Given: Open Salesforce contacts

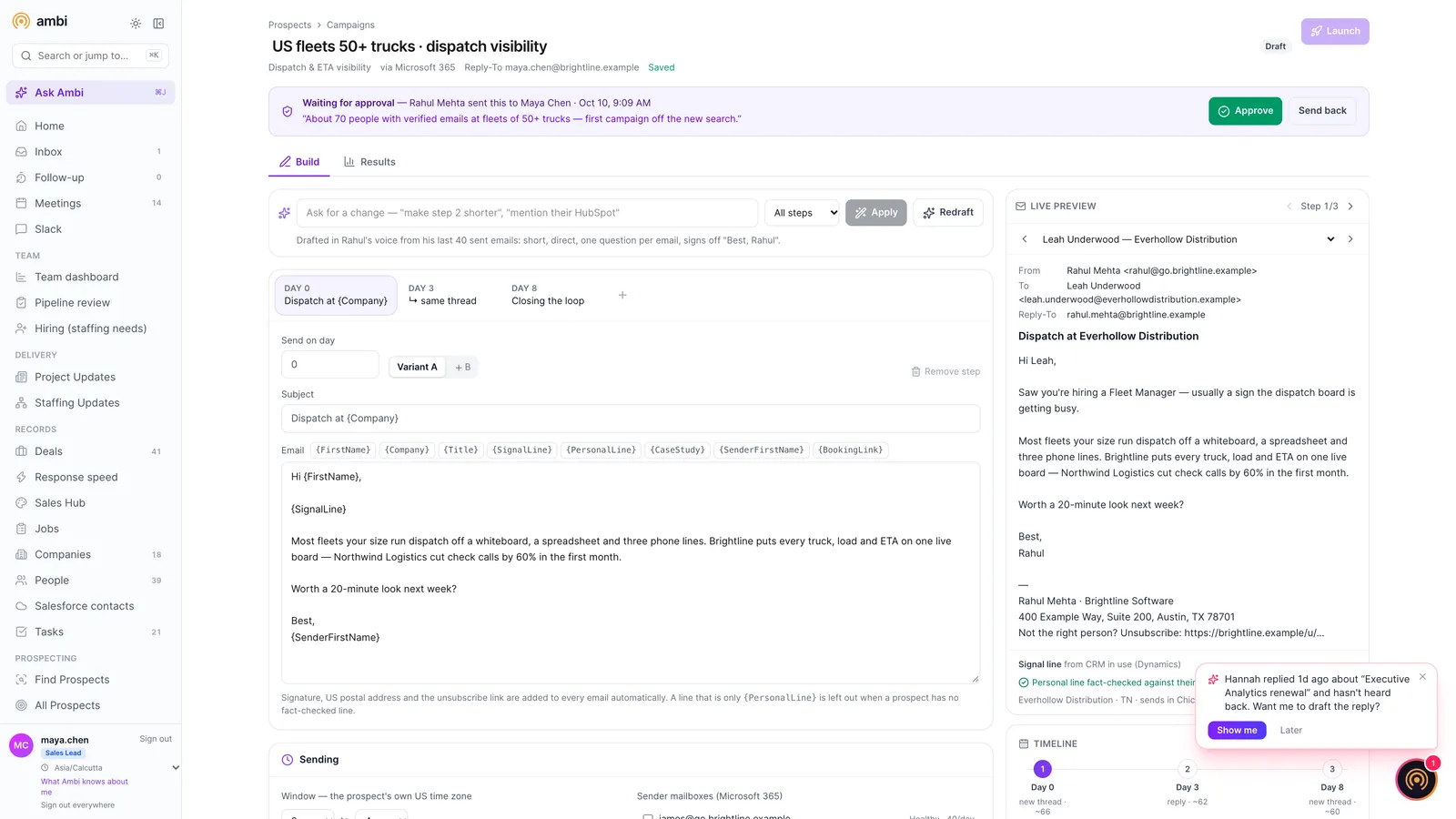Looking at the screenshot, I should coord(90,606).
